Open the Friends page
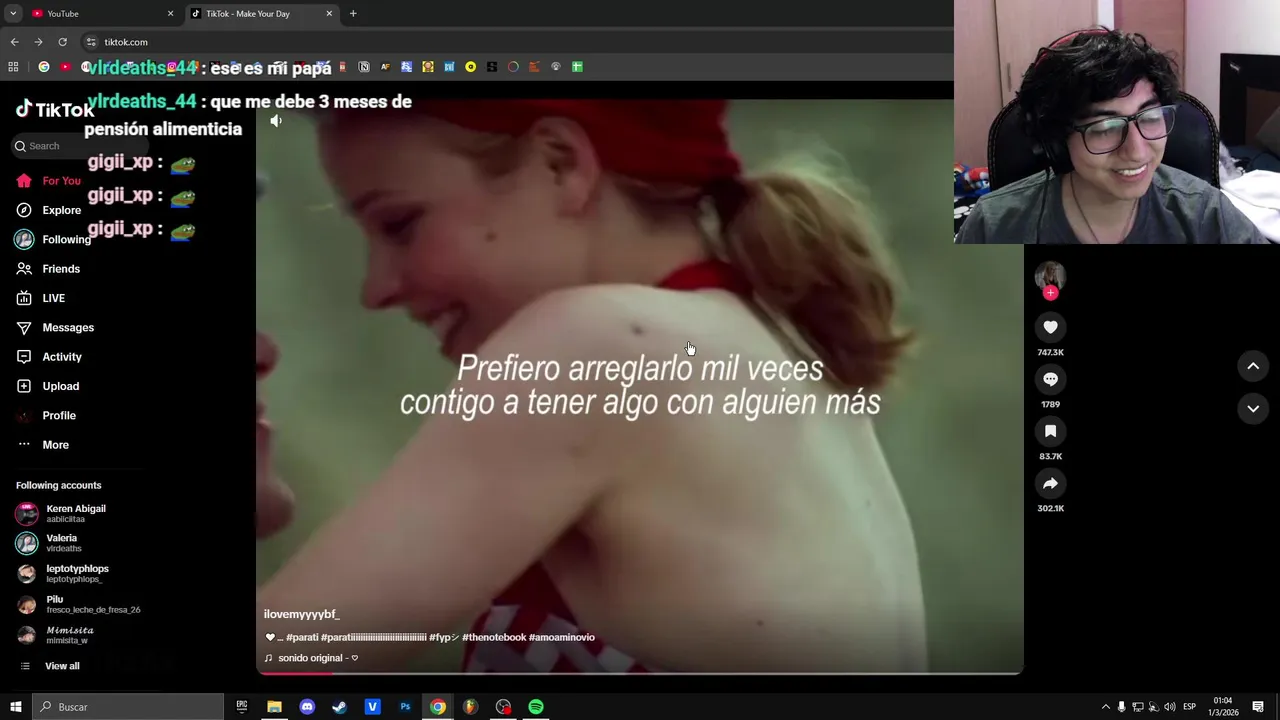The width and height of the screenshot is (1280, 720). pyautogui.click(x=48, y=269)
